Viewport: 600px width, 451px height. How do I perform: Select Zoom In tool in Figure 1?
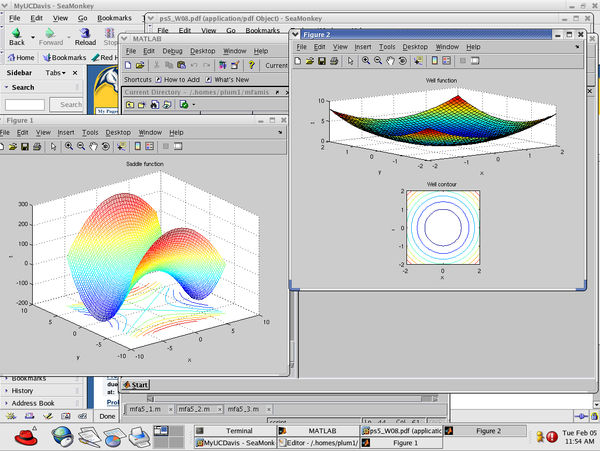tap(69, 146)
